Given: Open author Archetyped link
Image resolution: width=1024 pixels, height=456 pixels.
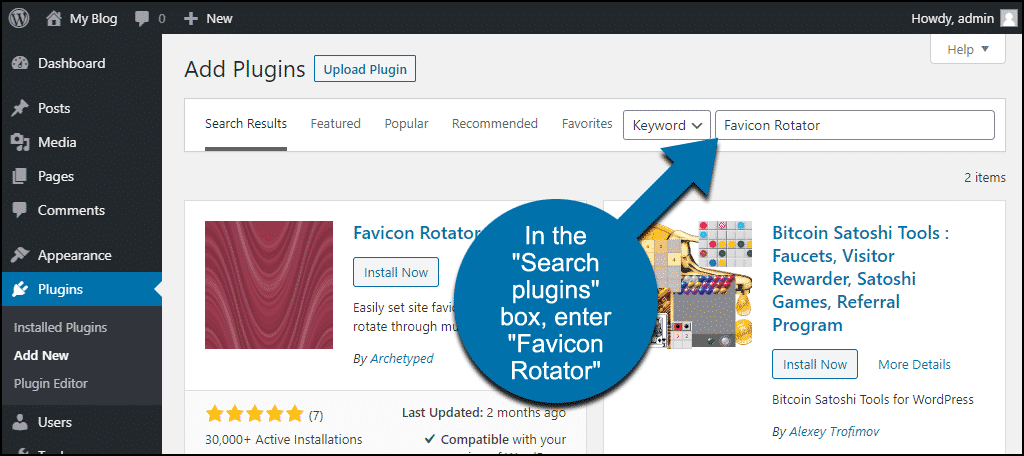Looking at the screenshot, I should [402, 359].
